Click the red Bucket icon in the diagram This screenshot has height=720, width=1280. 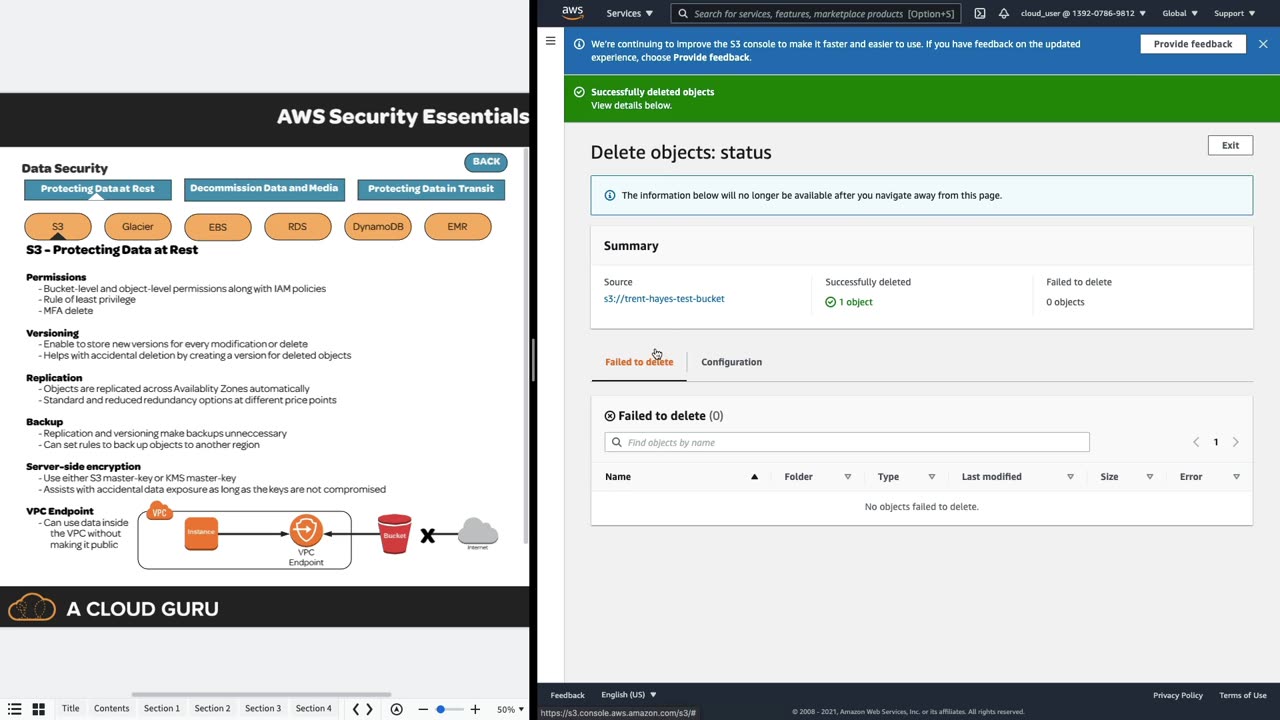(395, 534)
